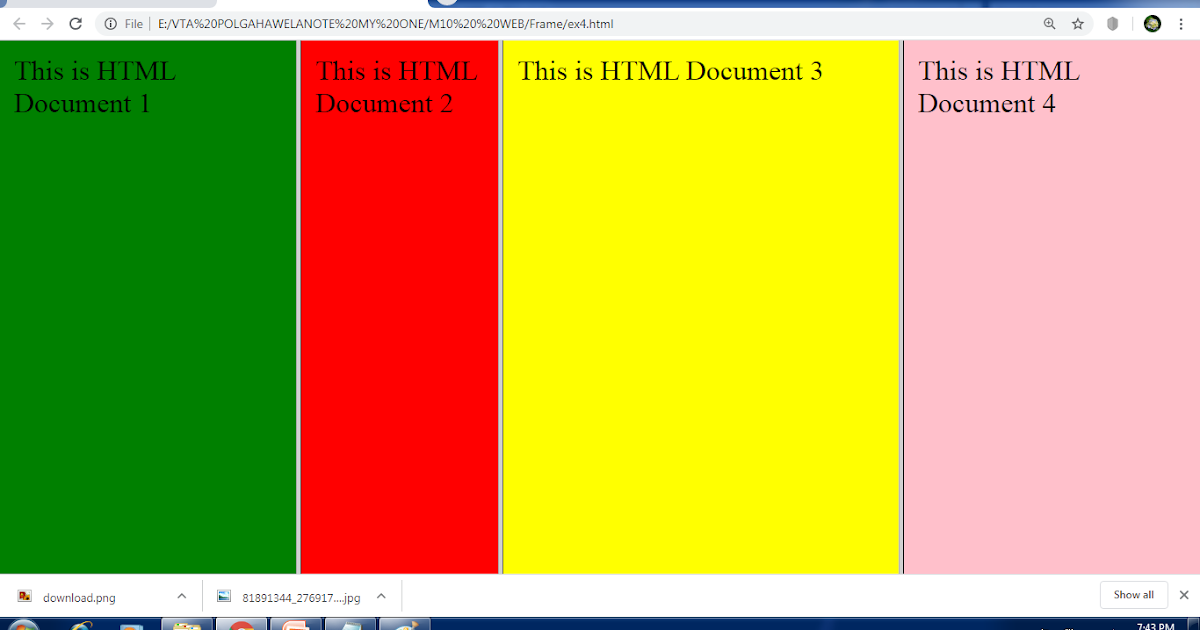Image resolution: width=1200 pixels, height=630 pixels.
Task: Open page info via the File info icon
Action: (x=109, y=23)
